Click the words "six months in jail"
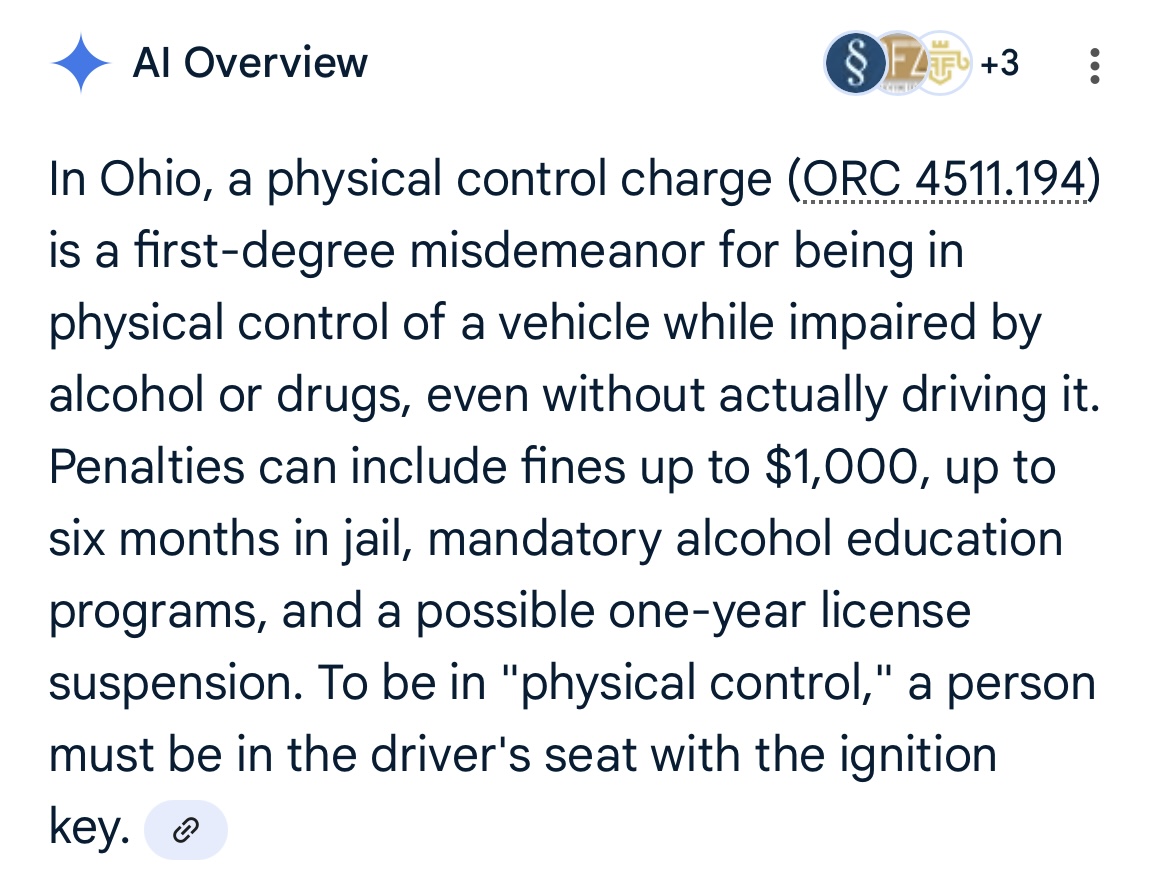This screenshot has width=1170, height=881. [231, 540]
